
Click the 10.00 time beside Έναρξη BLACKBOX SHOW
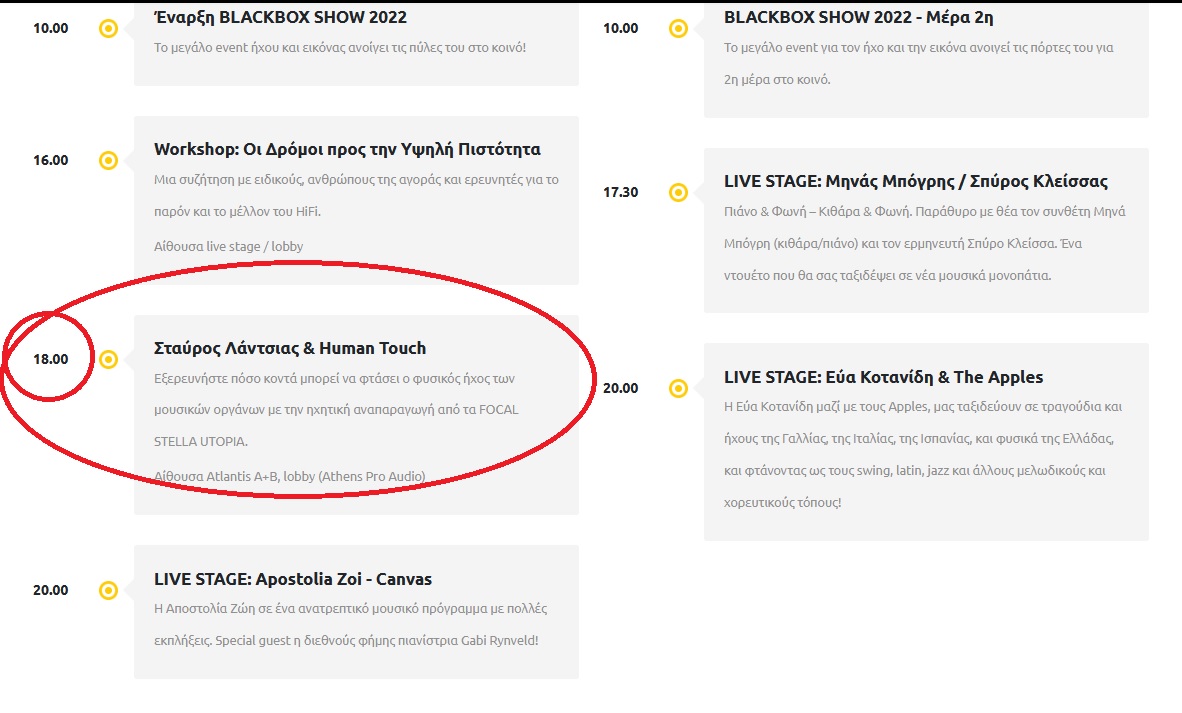pyautogui.click(x=51, y=28)
